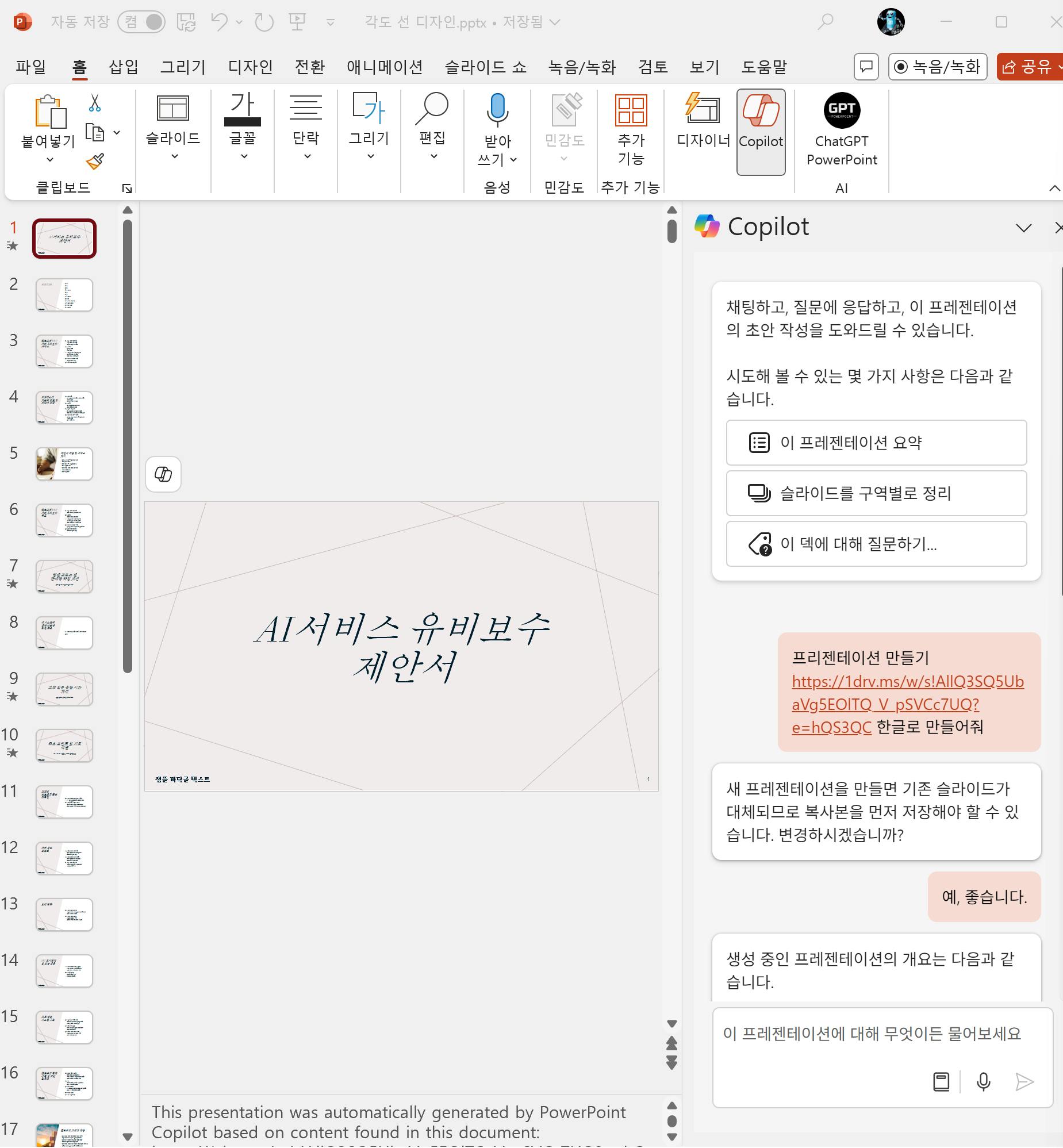Collapse the ribbon with the chevron
Image resolution: width=1063 pixels, height=1148 pixels.
coord(1054,188)
